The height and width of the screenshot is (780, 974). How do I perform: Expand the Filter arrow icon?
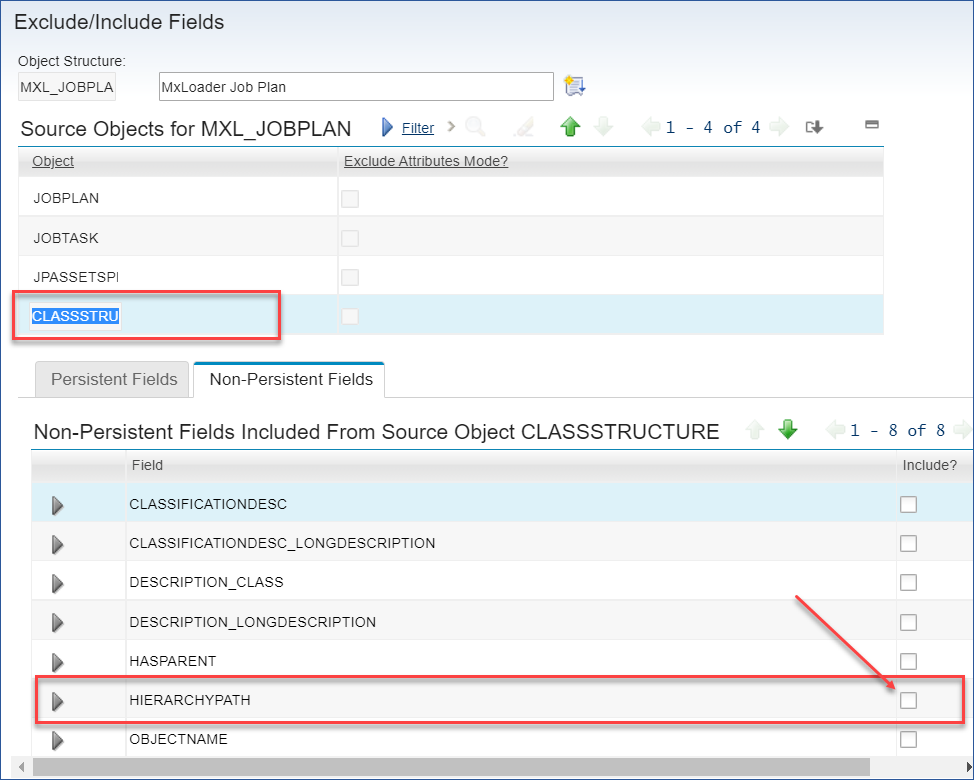[x=388, y=127]
